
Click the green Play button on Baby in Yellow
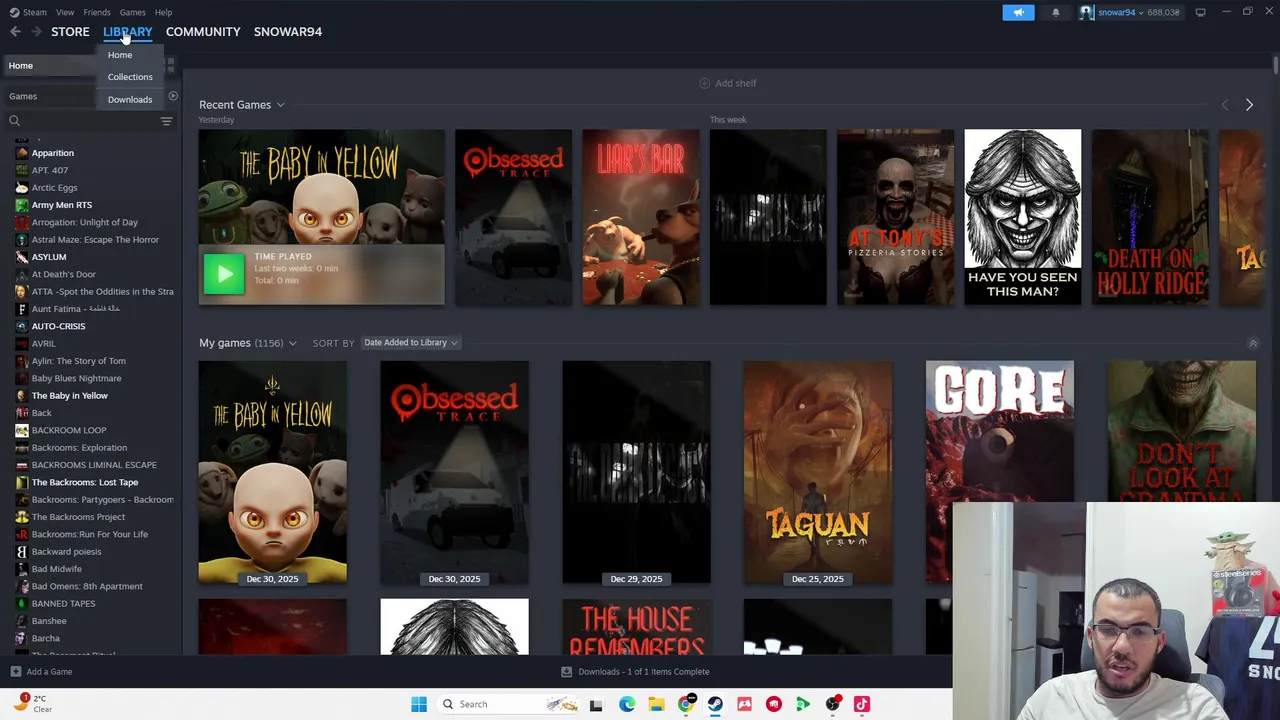[x=224, y=273]
